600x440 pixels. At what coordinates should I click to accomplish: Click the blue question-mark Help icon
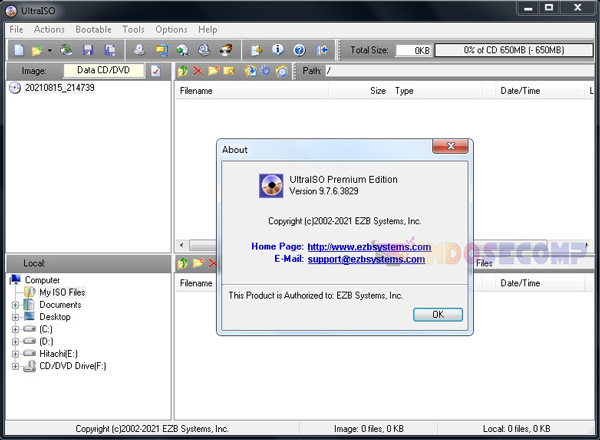(299, 50)
